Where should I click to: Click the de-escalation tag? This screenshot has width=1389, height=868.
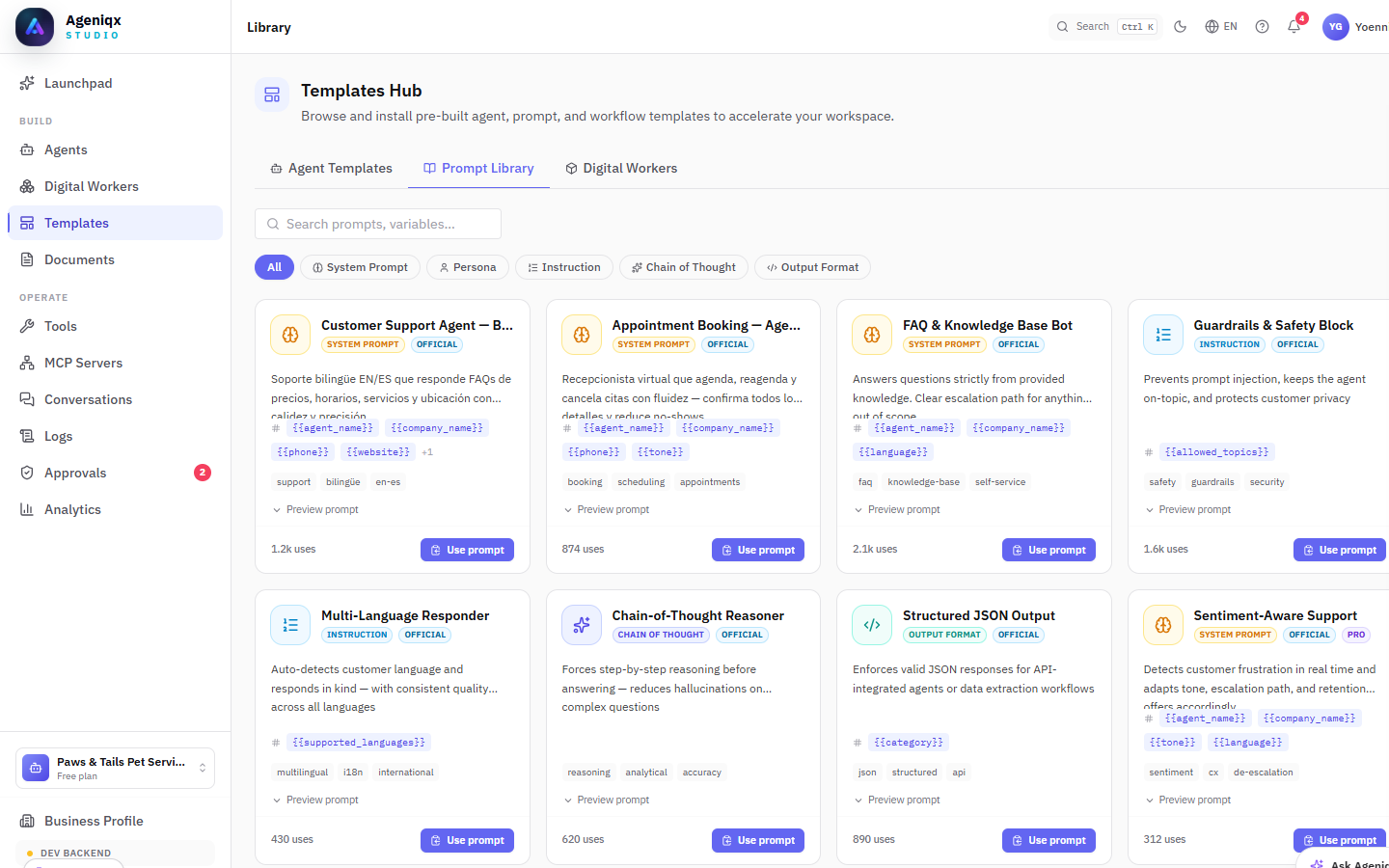[1264, 773]
